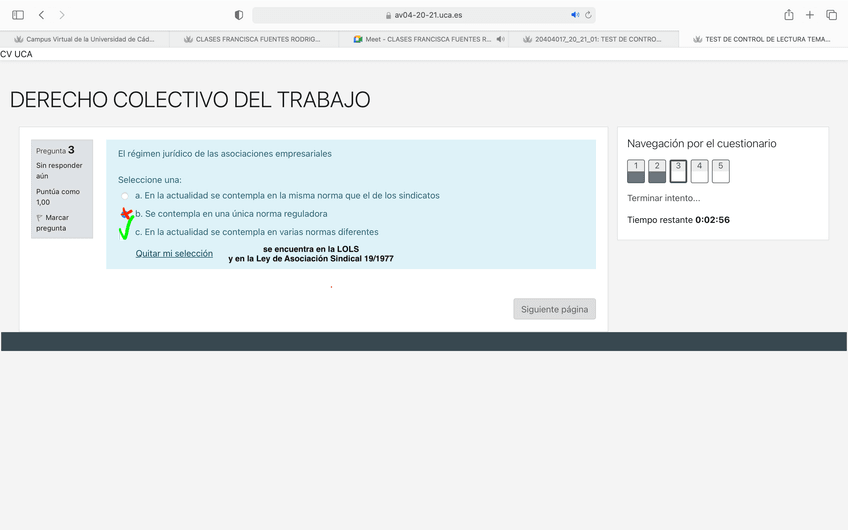Click Navegación por el cuestionario heading
Viewport: 848px width, 530px height.
tap(701, 143)
